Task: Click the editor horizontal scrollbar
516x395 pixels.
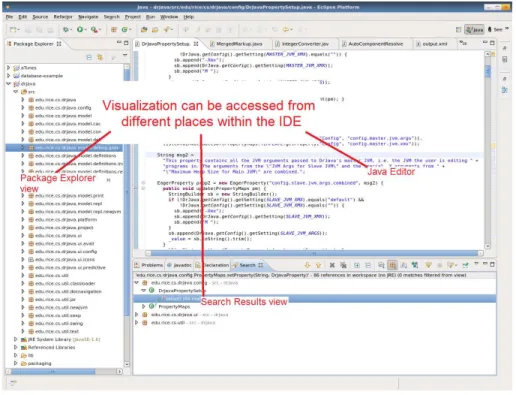Action: (x=313, y=253)
